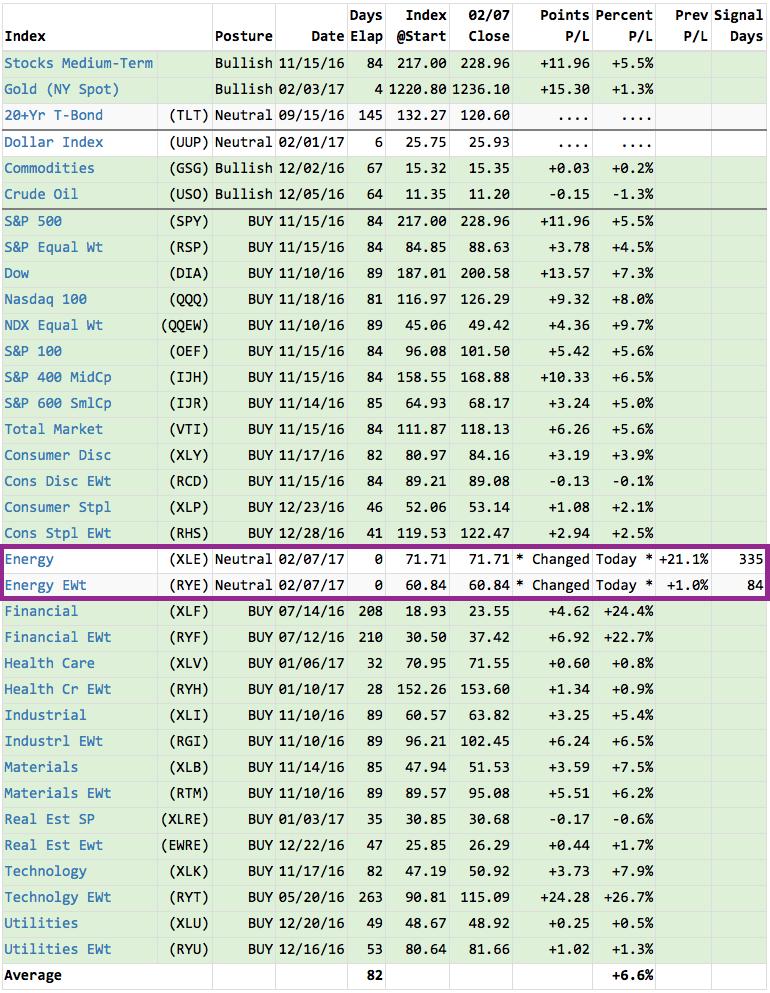Open the Stocks Medium-Term link

coord(79,63)
